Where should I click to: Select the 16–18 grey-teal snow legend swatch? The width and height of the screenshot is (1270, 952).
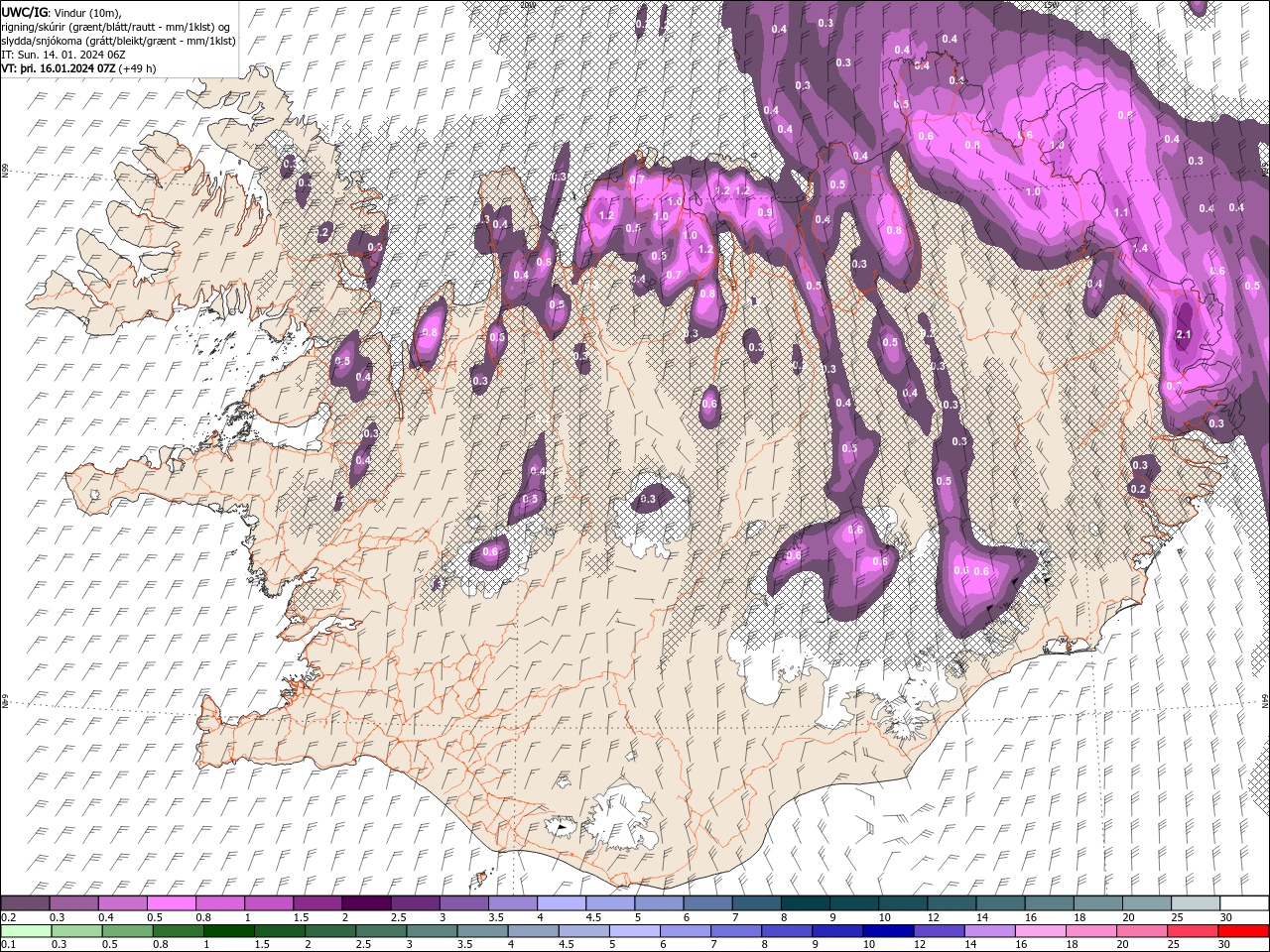click(x=1048, y=903)
